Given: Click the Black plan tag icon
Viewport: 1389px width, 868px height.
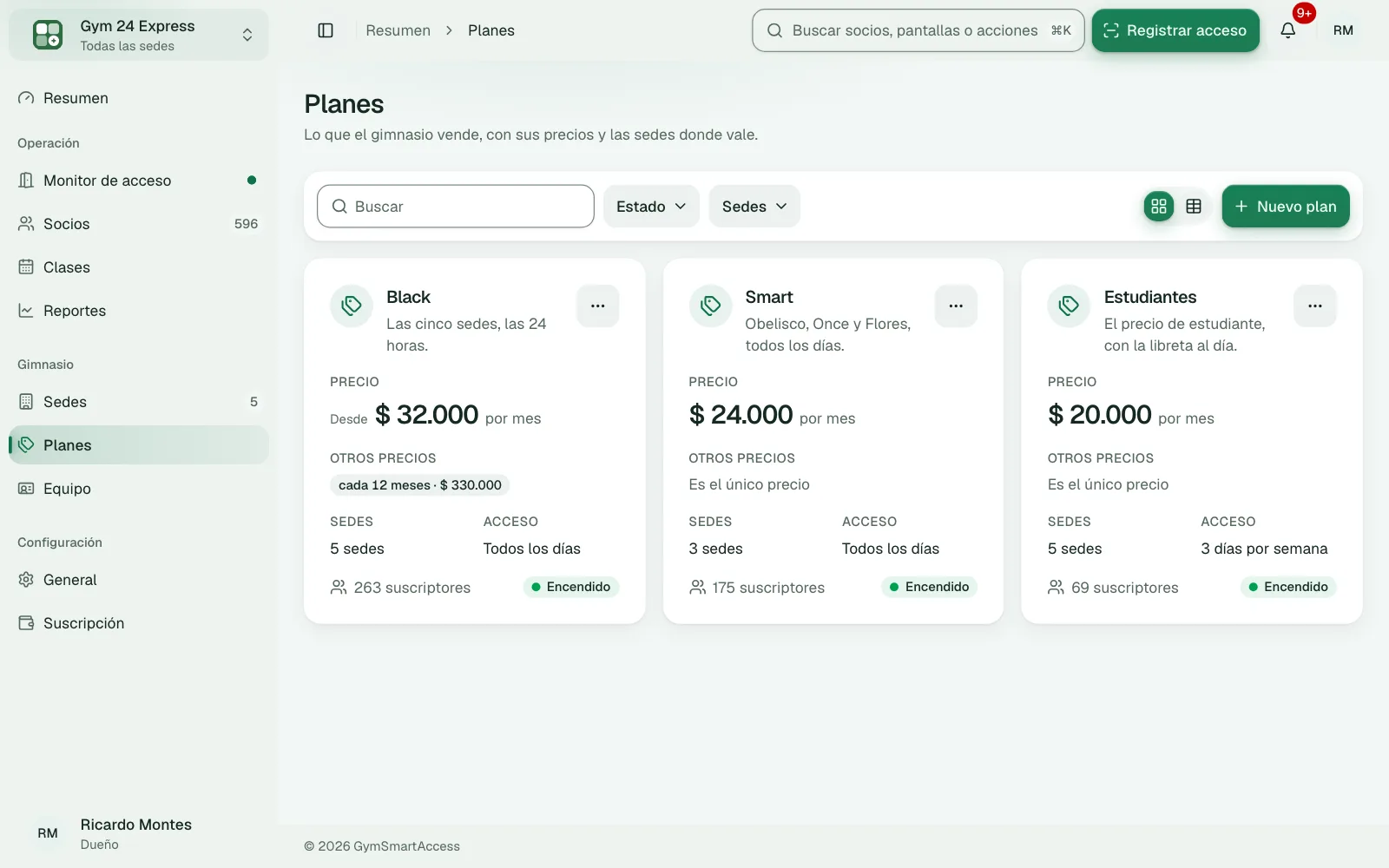Looking at the screenshot, I should [x=352, y=306].
